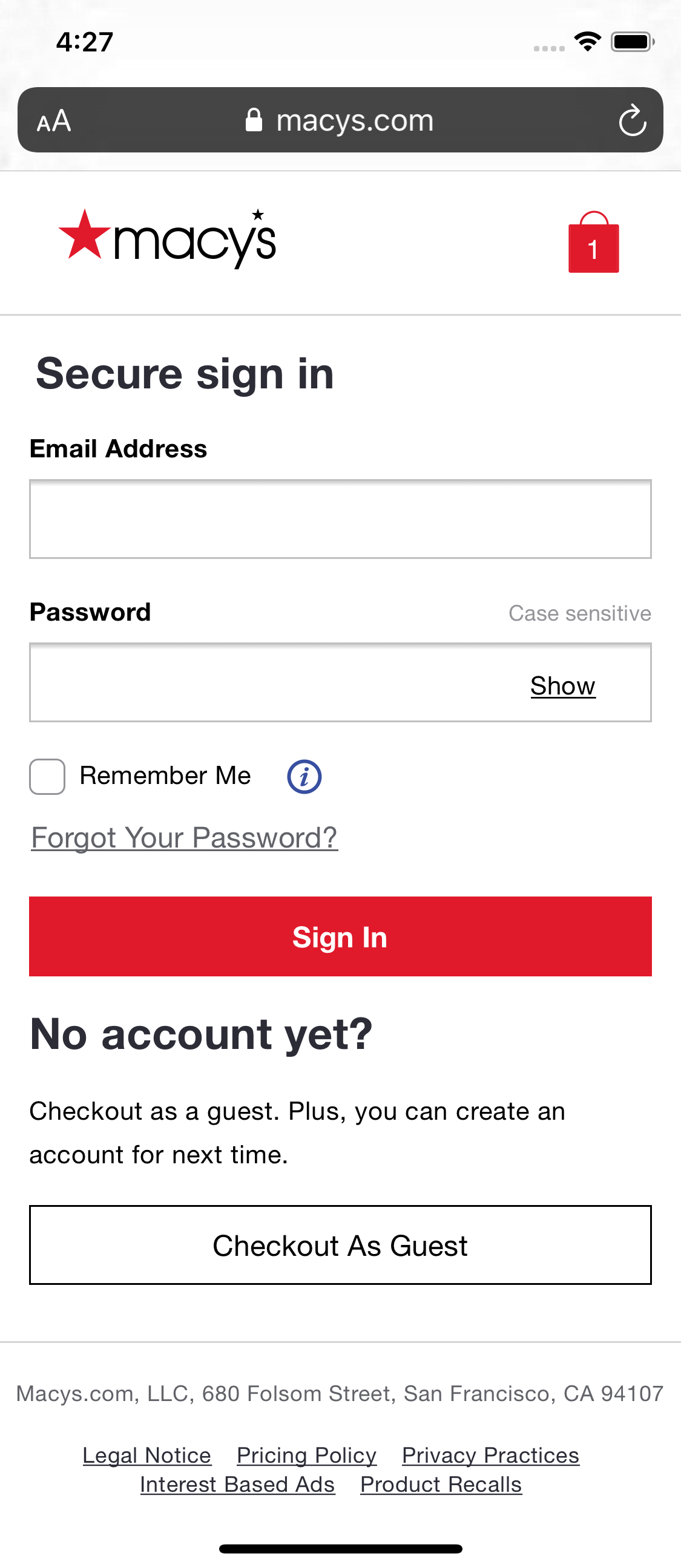Enable the Remember Me checkbox
This screenshot has height=1568, width=681.
[x=46, y=776]
